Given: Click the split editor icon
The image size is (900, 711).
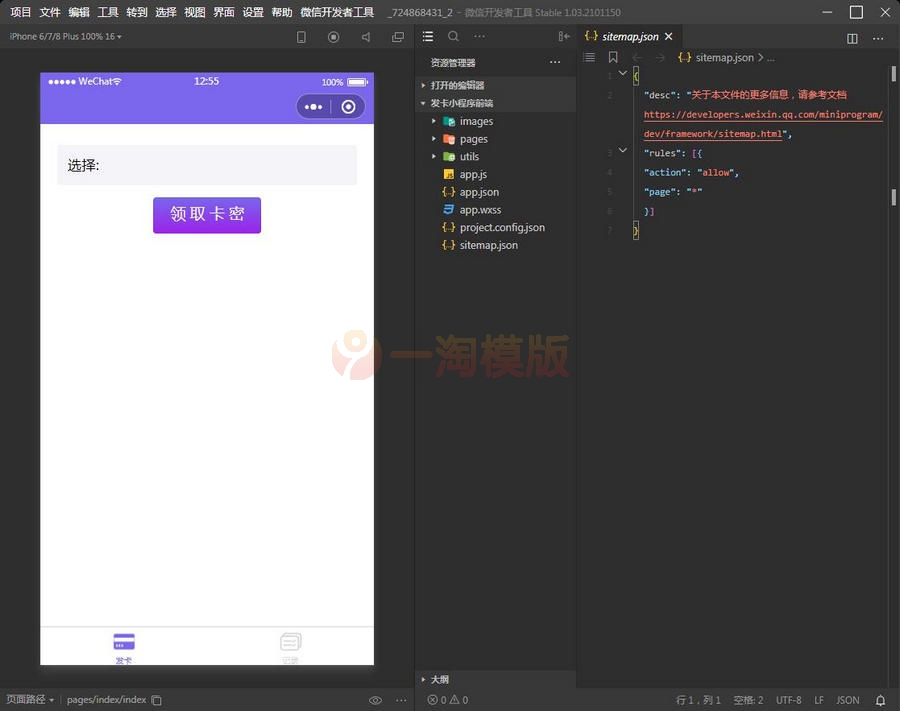Looking at the screenshot, I should coord(852,38).
